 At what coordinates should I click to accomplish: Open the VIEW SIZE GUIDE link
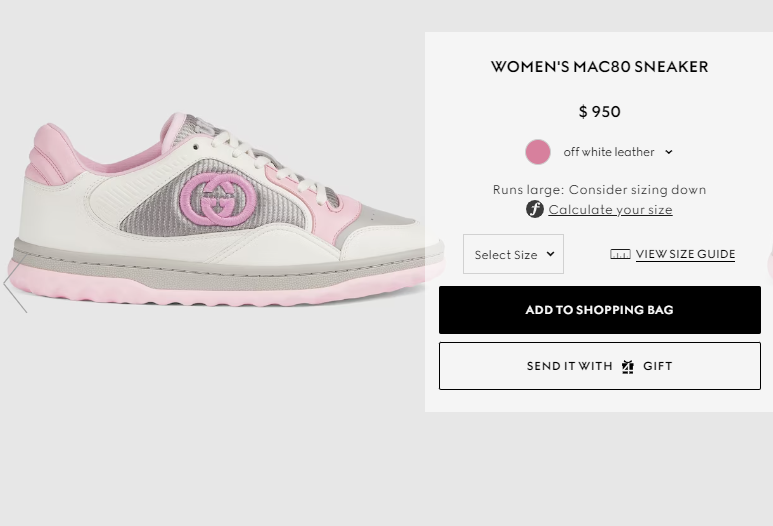pyautogui.click(x=685, y=254)
